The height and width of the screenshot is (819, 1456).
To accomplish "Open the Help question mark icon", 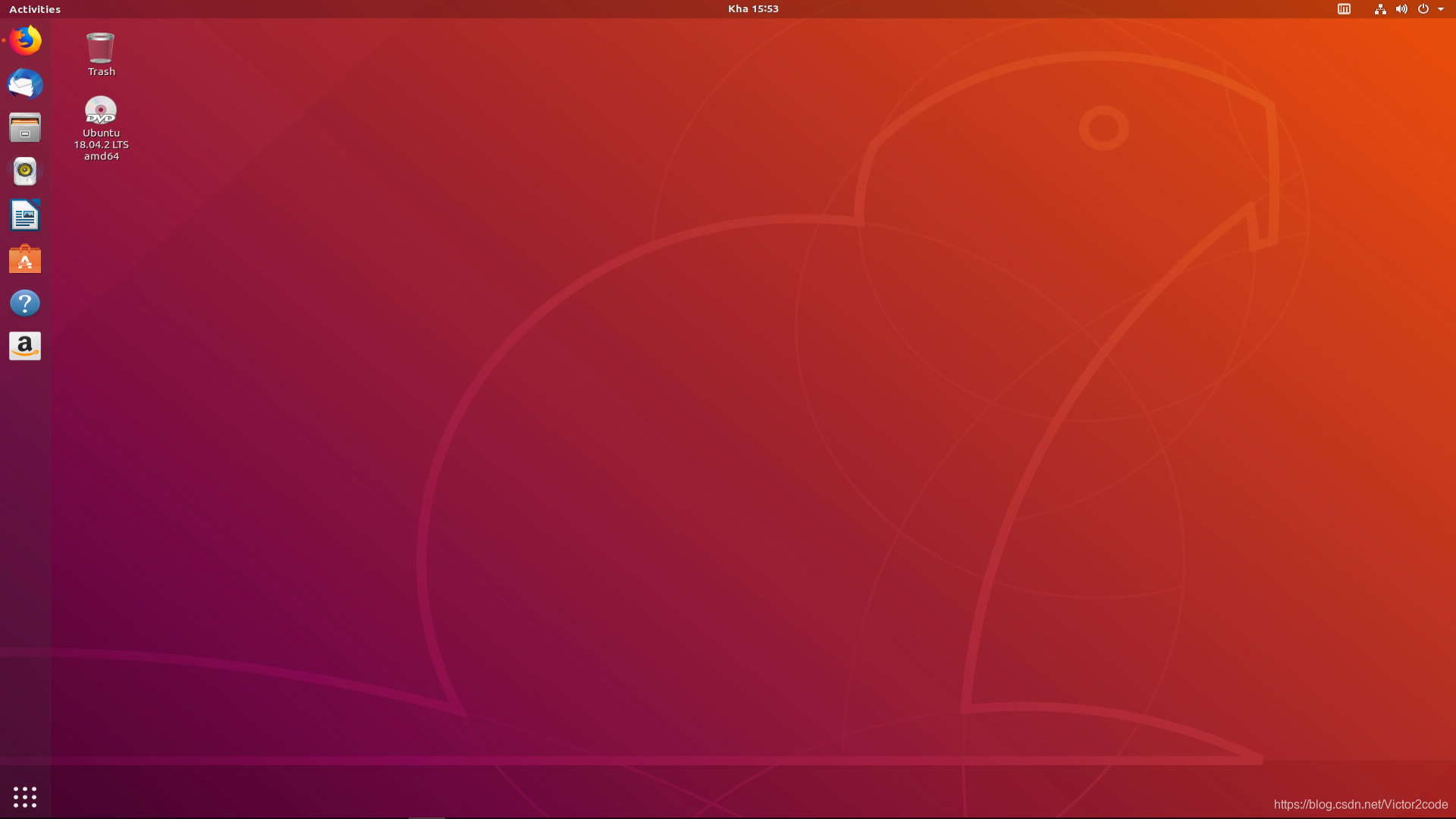I will 25,303.
